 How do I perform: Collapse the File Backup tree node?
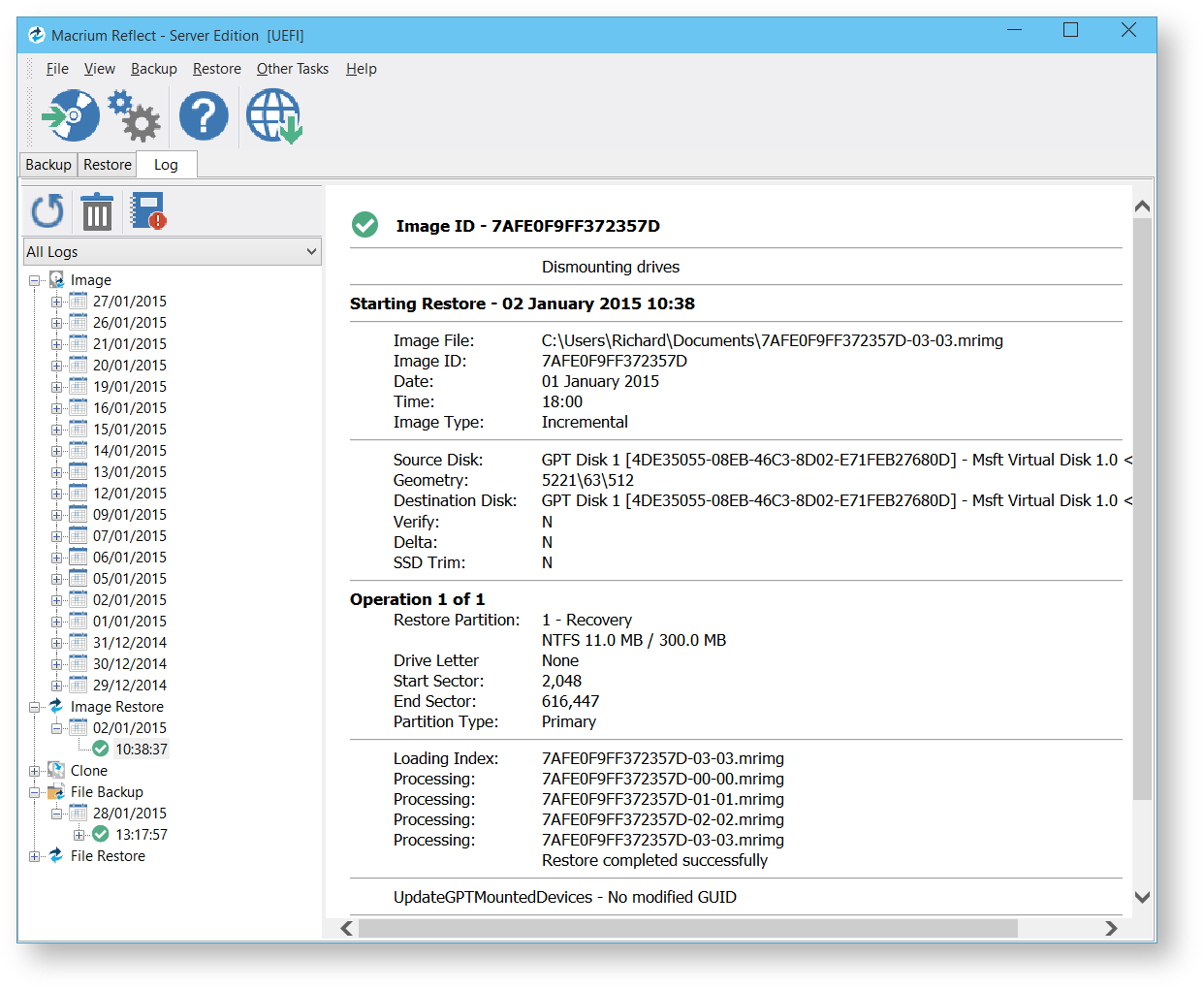(35, 792)
